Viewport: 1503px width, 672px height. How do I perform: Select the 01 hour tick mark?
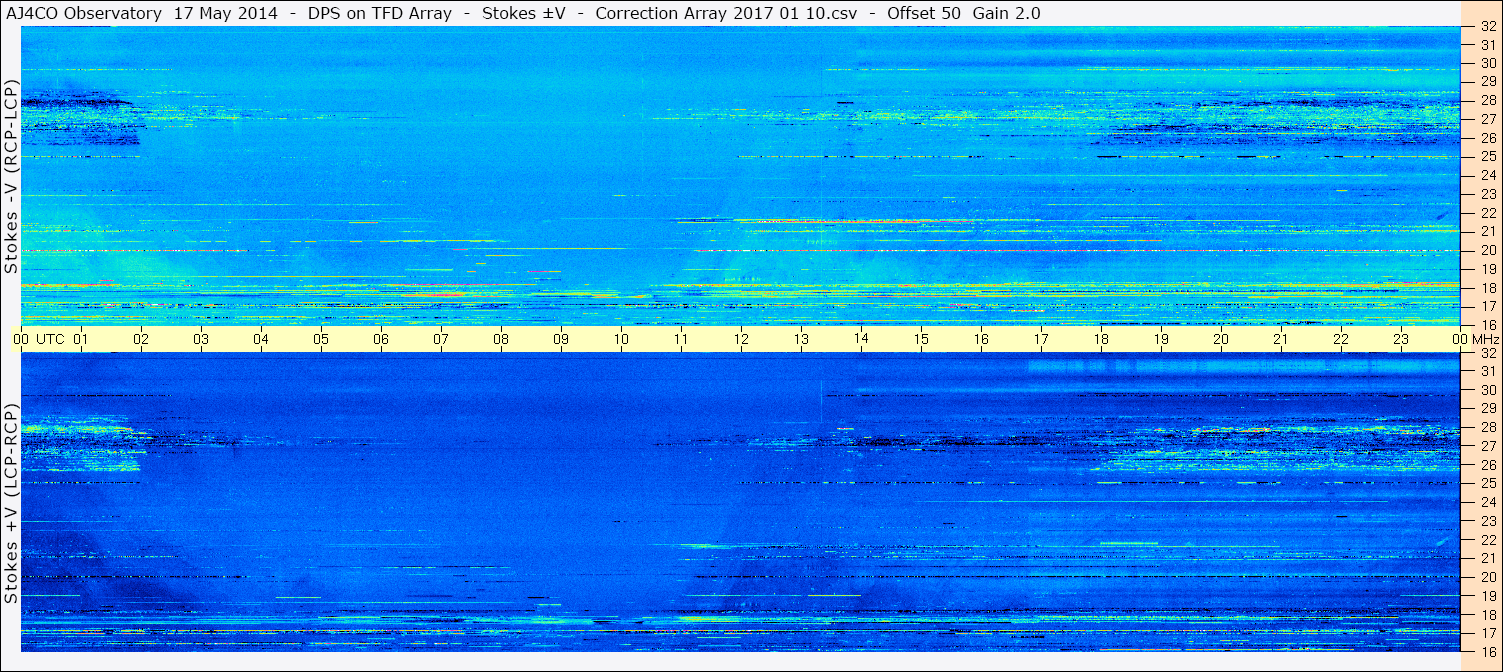(81, 340)
